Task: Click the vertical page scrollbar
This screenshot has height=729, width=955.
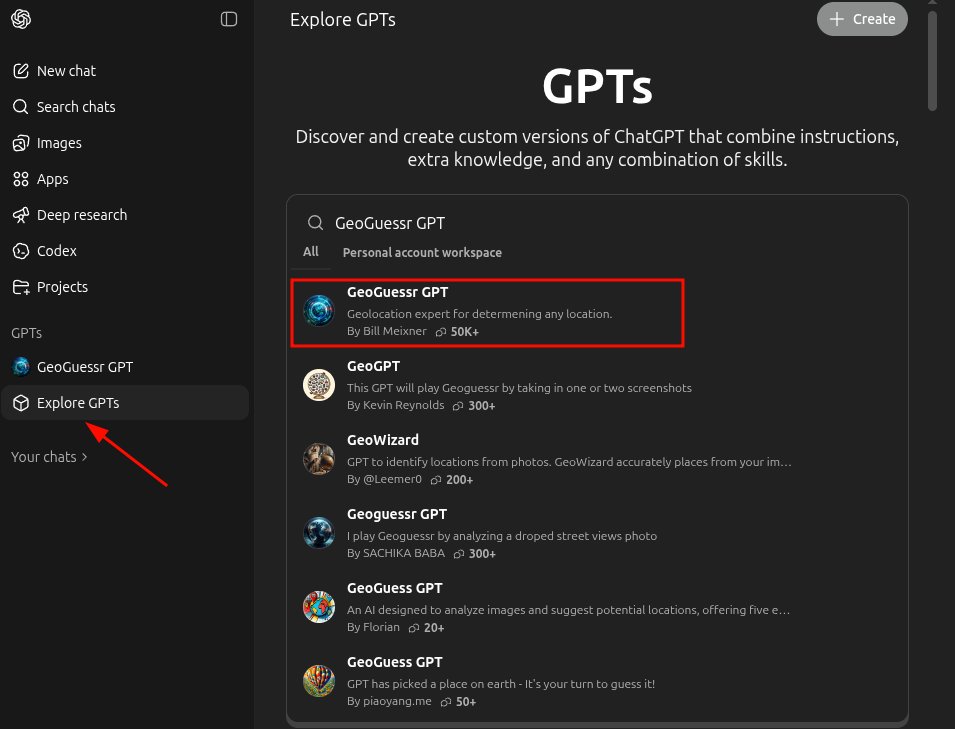Action: tap(932, 61)
